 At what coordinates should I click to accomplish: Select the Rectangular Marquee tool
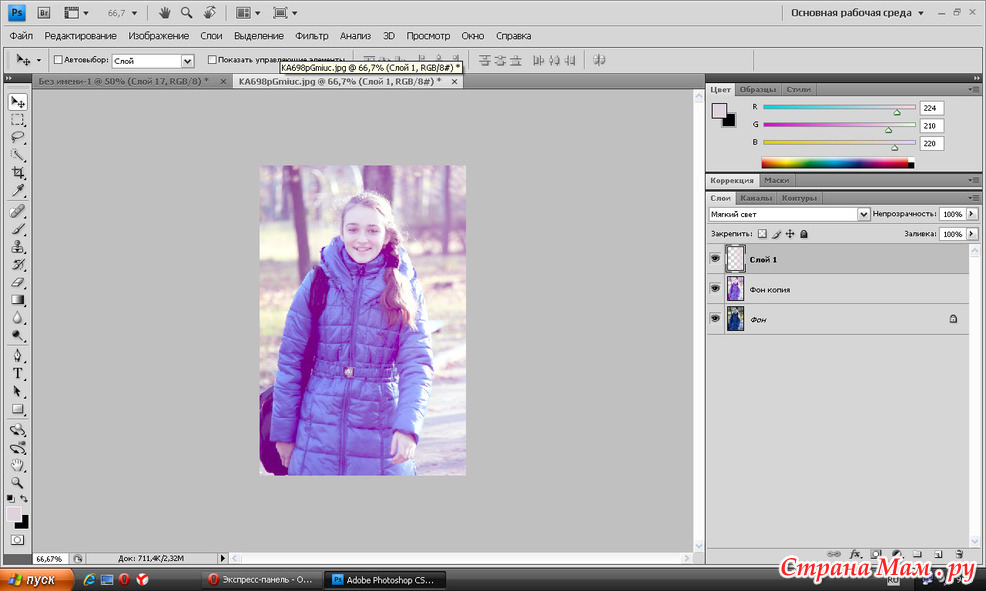coord(18,119)
